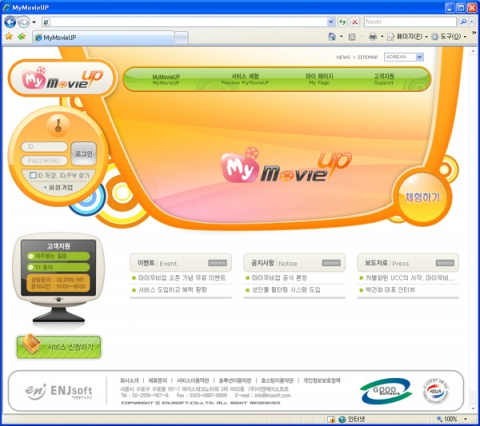Click the printer toolbar icon
The image size is (480, 426).
[x=373, y=37]
